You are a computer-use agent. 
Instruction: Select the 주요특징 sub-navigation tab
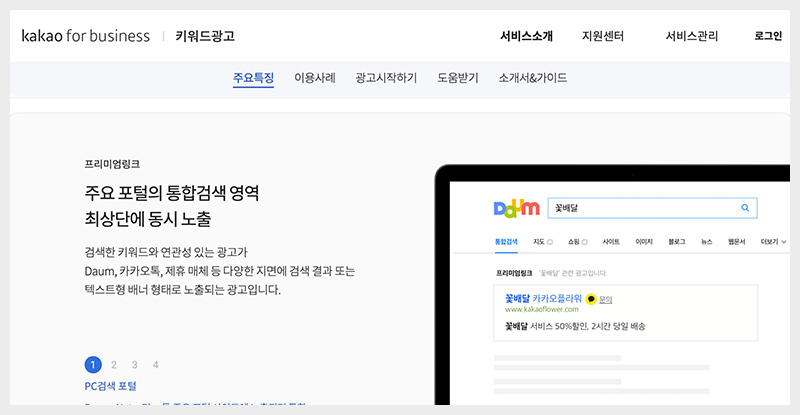coord(253,77)
